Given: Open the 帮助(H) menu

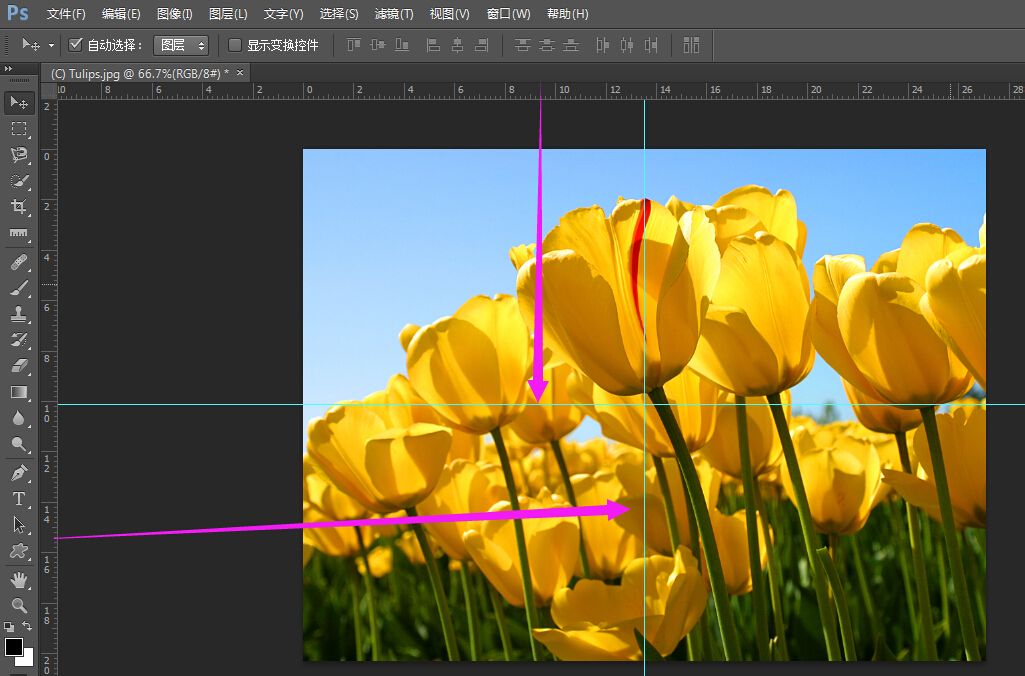Looking at the screenshot, I should [567, 14].
